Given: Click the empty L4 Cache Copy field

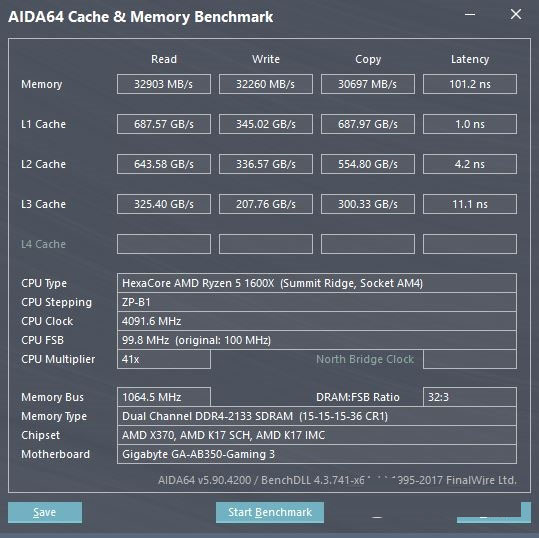Looking at the screenshot, I should (368, 244).
